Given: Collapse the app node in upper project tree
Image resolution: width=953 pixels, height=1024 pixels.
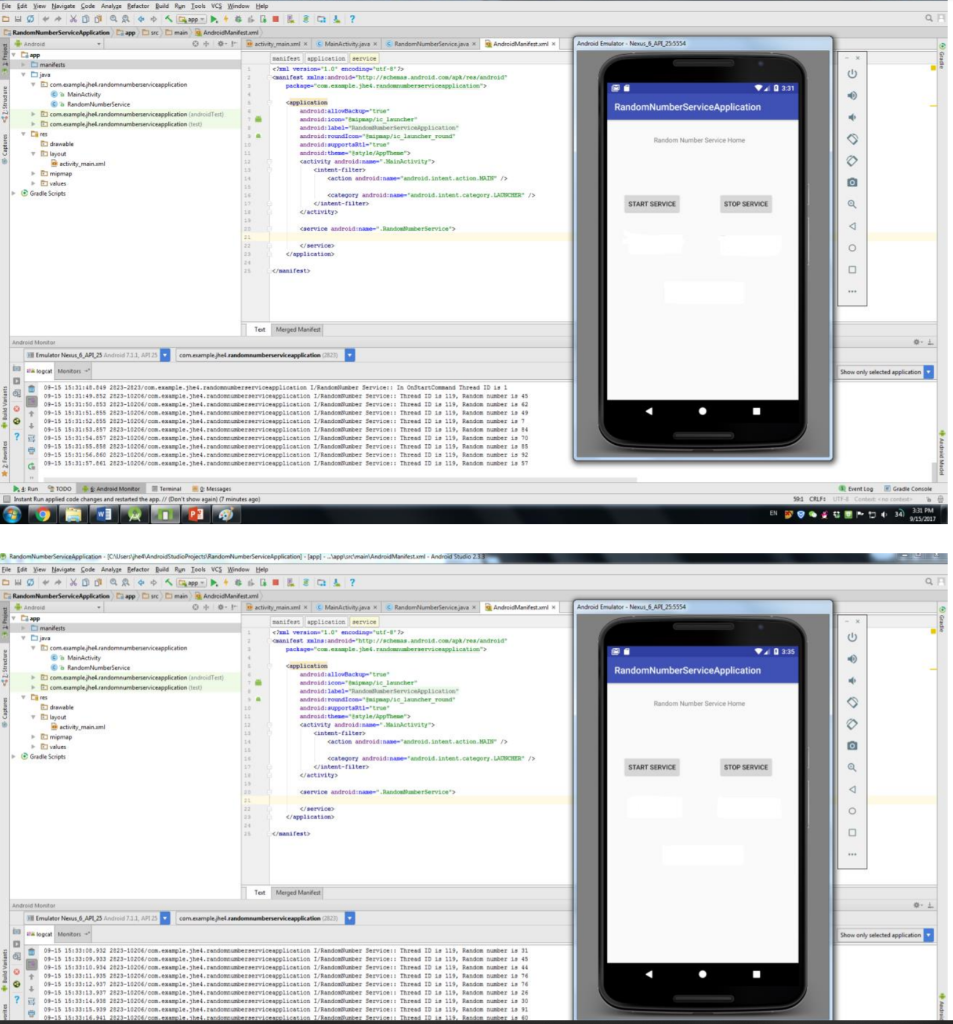Looking at the screenshot, I should (14, 55).
